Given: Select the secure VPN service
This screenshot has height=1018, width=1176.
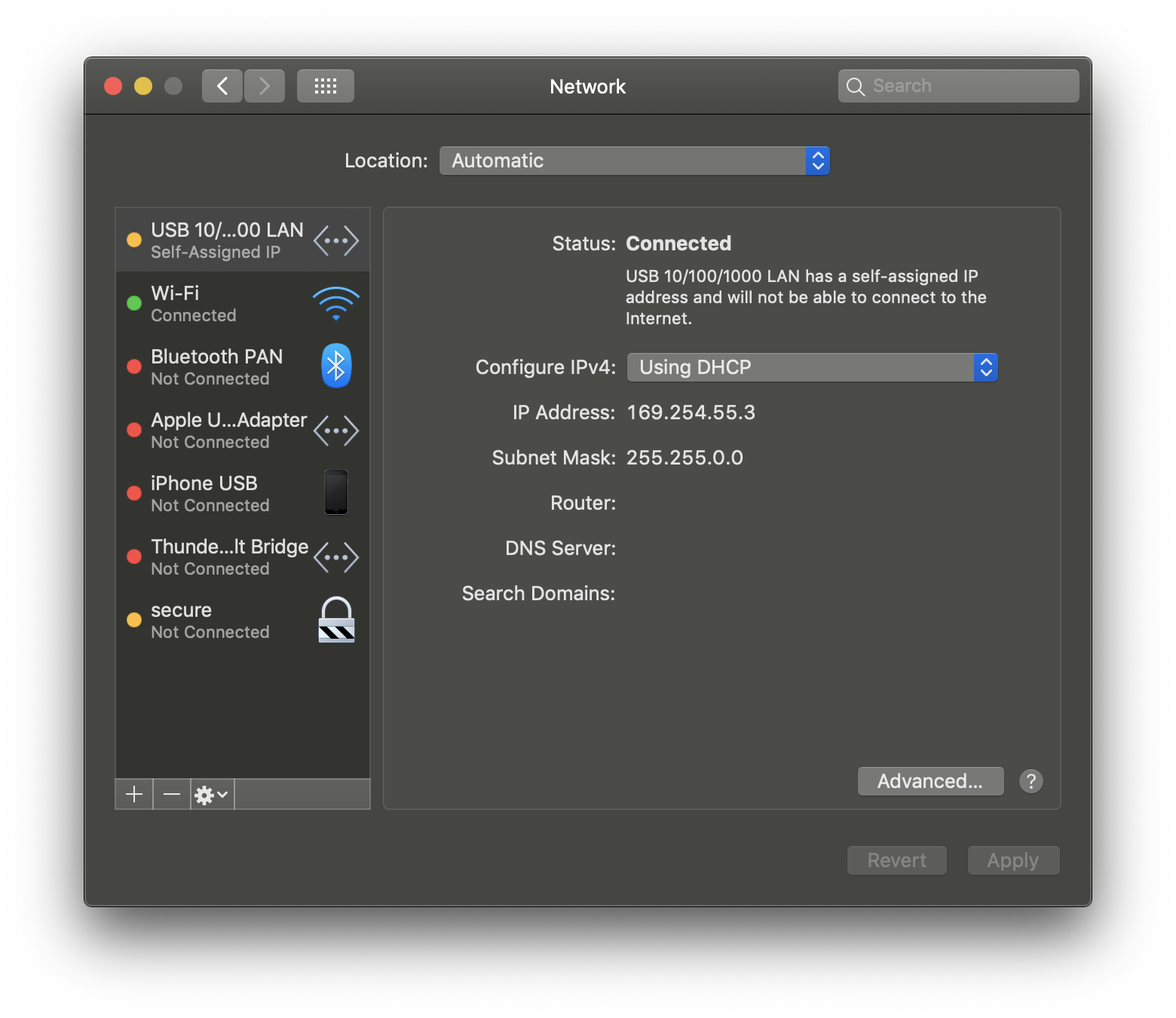Looking at the screenshot, I should coord(243,620).
